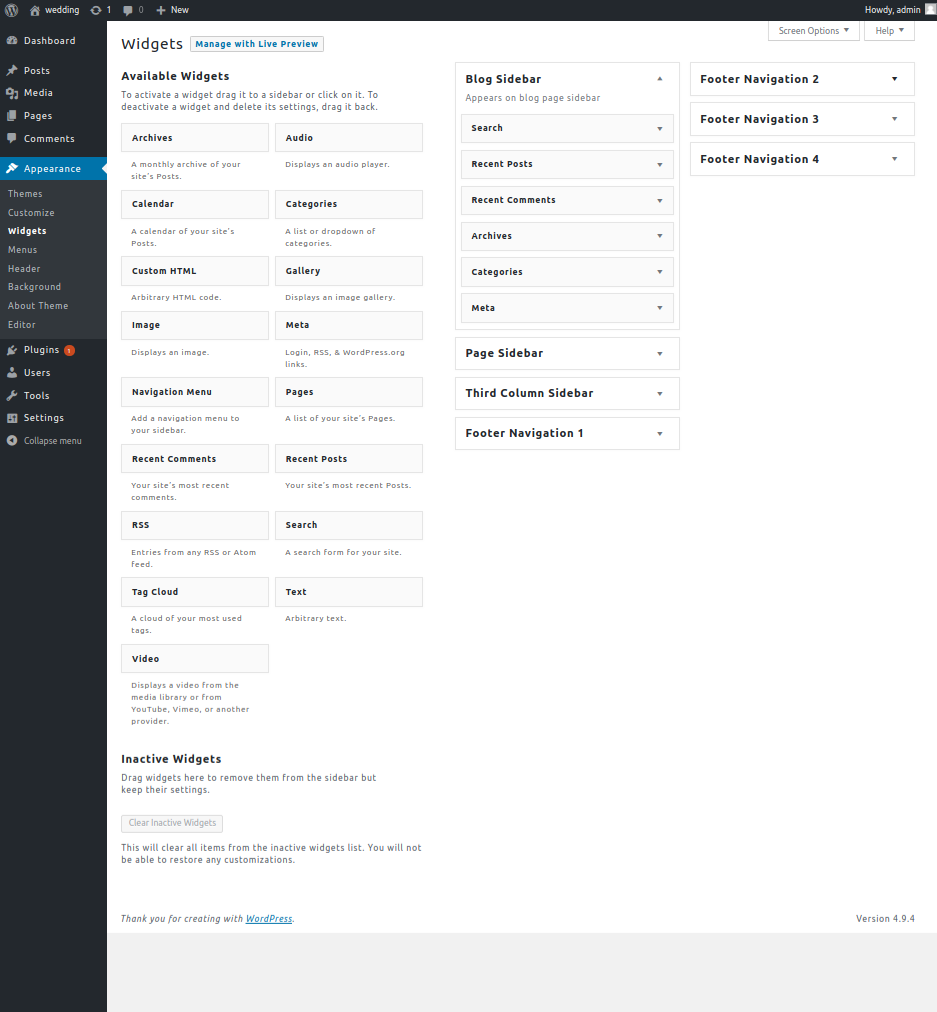The image size is (937, 1012).
Task: Expand the Recent Posts widget in Blog Sidebar
Action: click(x=660, y=164)
